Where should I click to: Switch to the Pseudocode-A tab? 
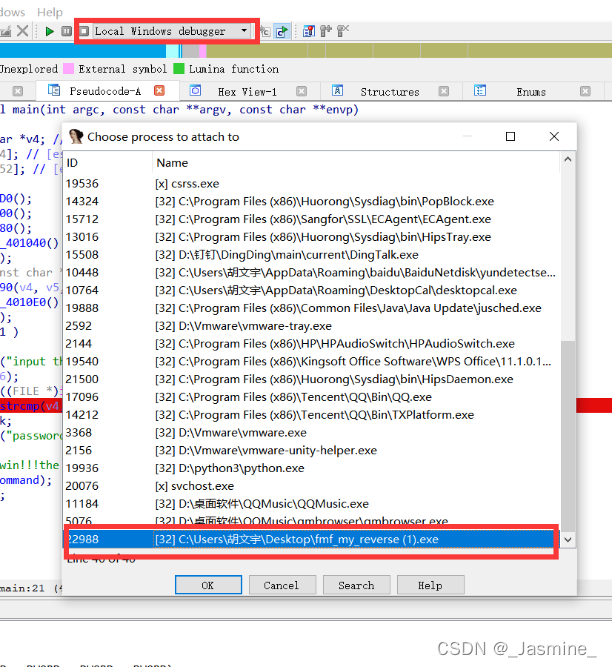coord(105,91)
